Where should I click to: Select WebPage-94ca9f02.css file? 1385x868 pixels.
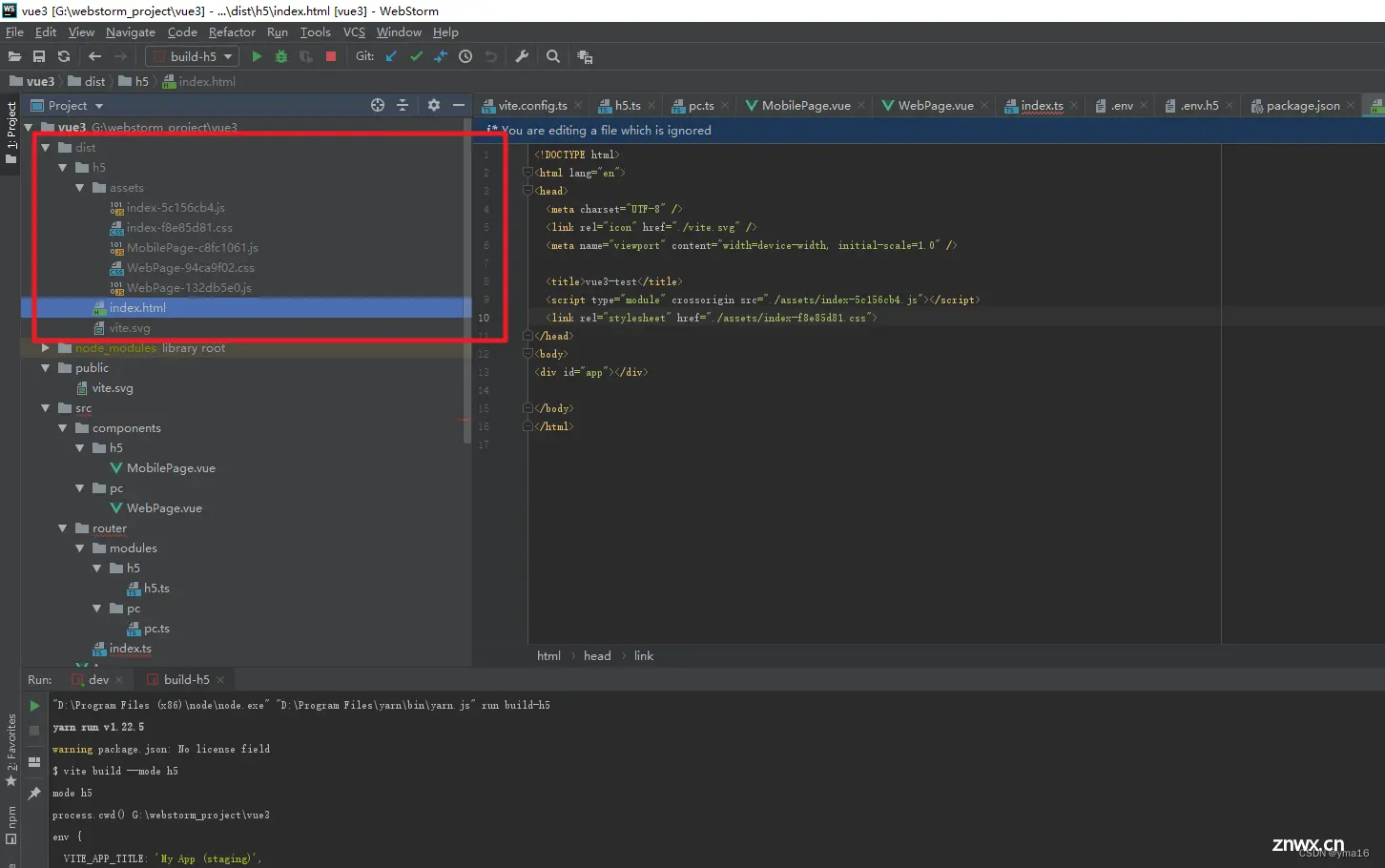tap(190, 268)
